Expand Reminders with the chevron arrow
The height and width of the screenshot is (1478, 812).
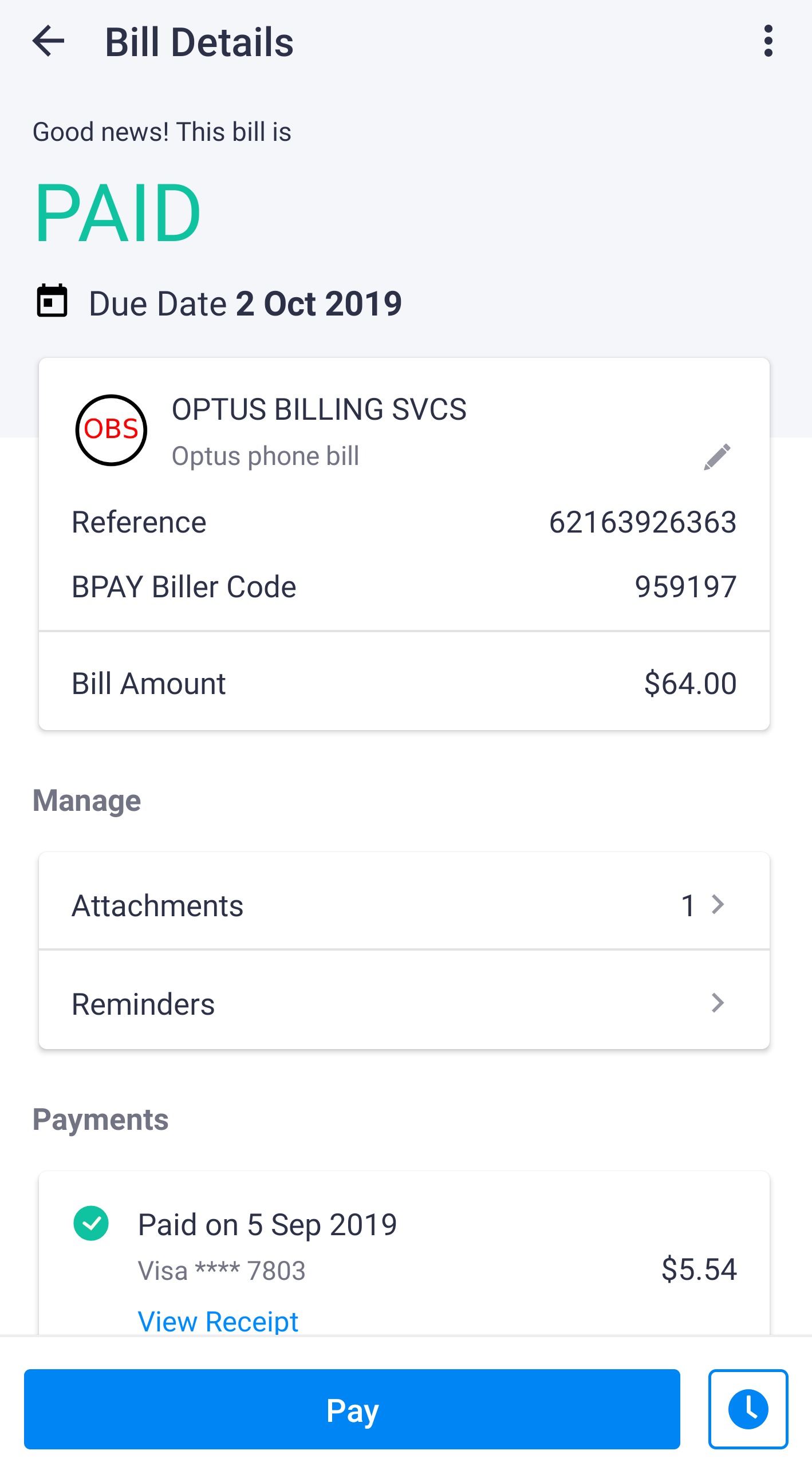[x=718, y=1003]
